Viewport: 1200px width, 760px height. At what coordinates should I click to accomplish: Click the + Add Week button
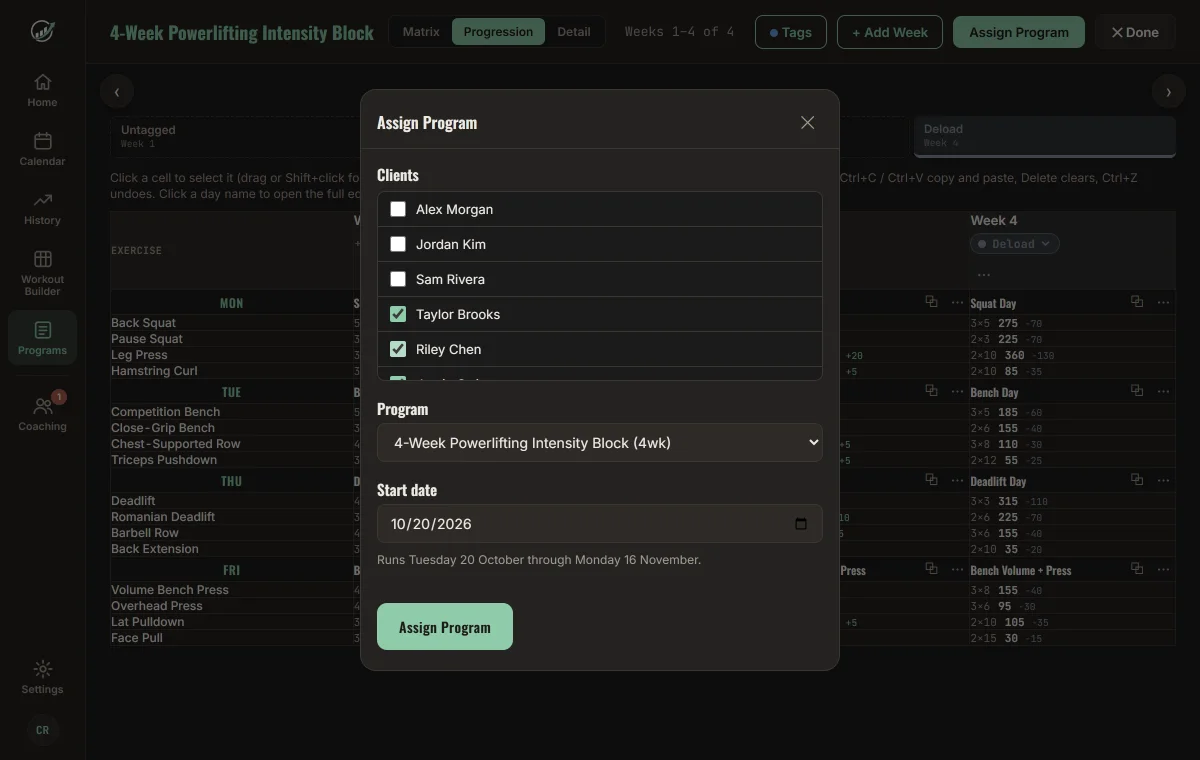(x=890, y=32)
